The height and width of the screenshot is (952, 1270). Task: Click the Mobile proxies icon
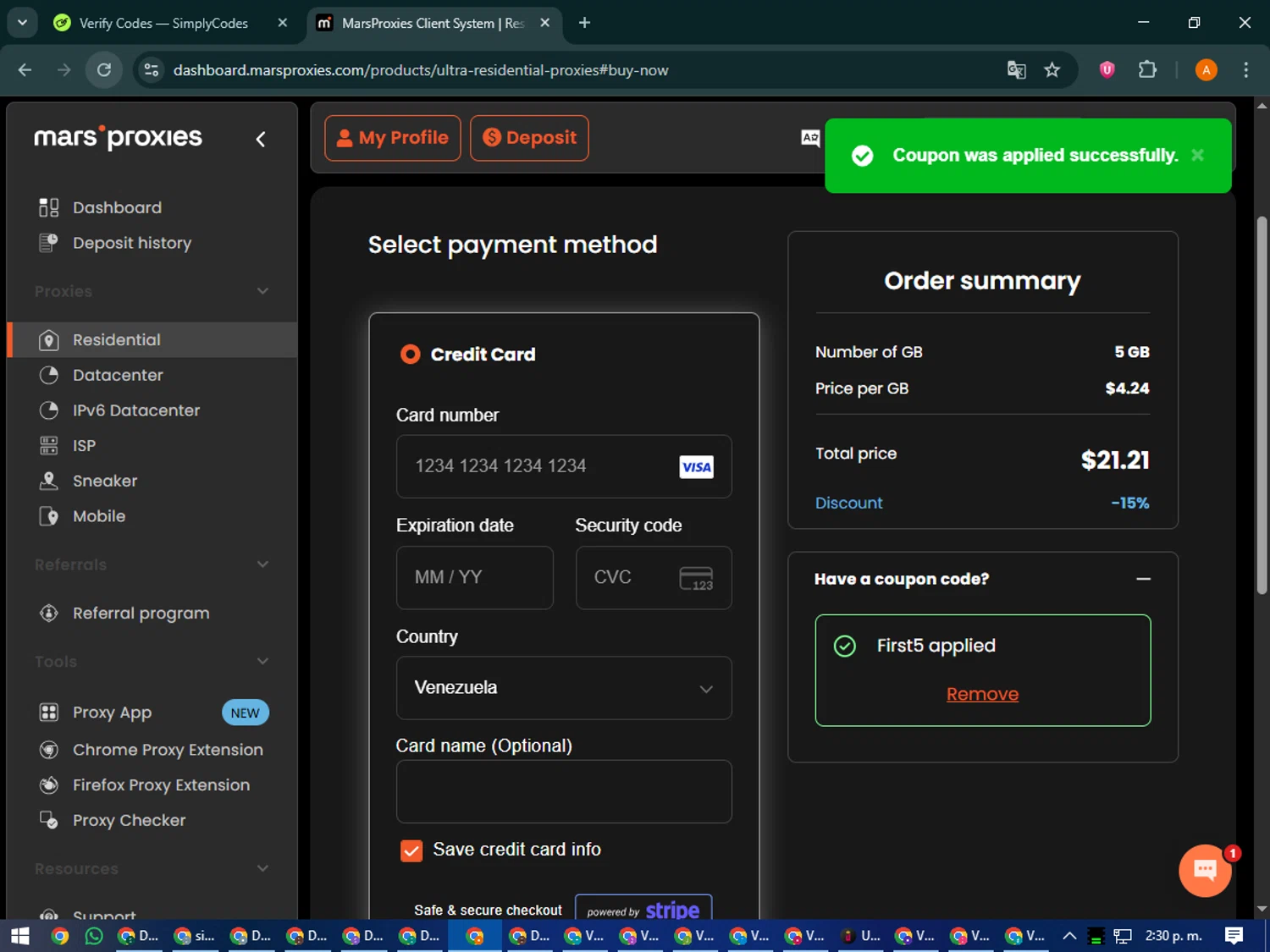pos(49,516)
